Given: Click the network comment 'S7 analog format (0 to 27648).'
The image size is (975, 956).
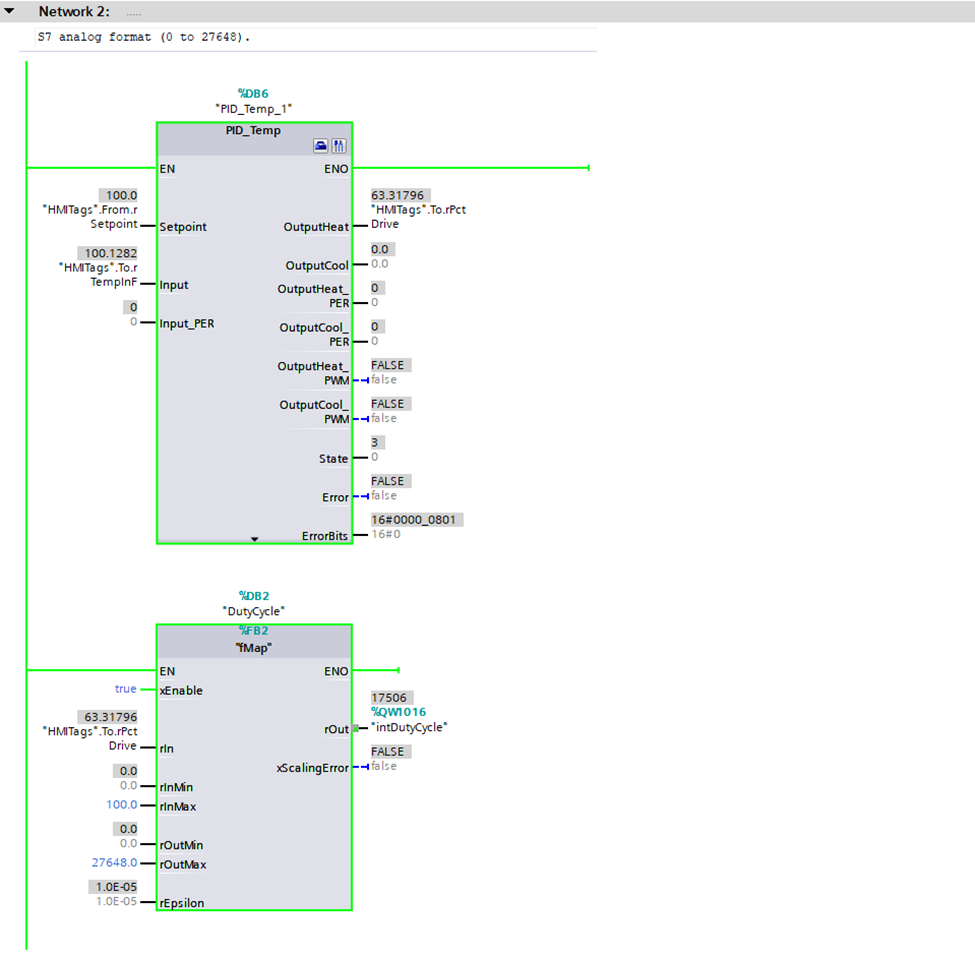Looking at the screenshot, I should point(144,37).
